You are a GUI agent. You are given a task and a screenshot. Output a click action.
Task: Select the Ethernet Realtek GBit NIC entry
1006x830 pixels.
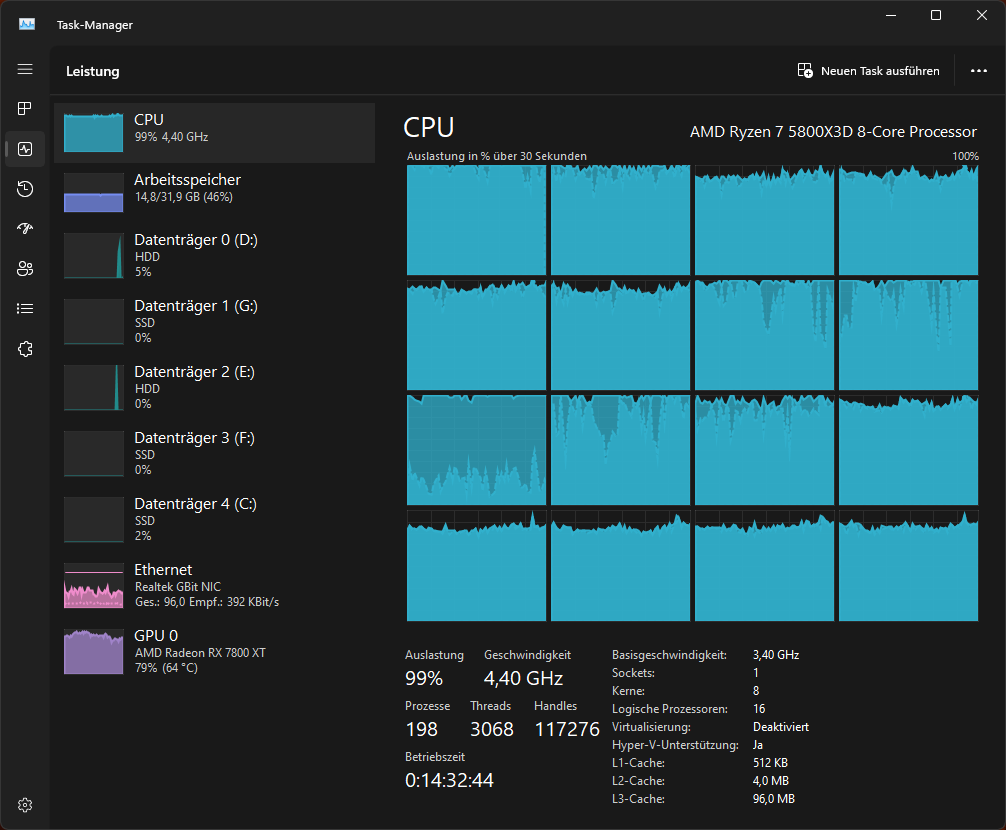tap(214, 586)
